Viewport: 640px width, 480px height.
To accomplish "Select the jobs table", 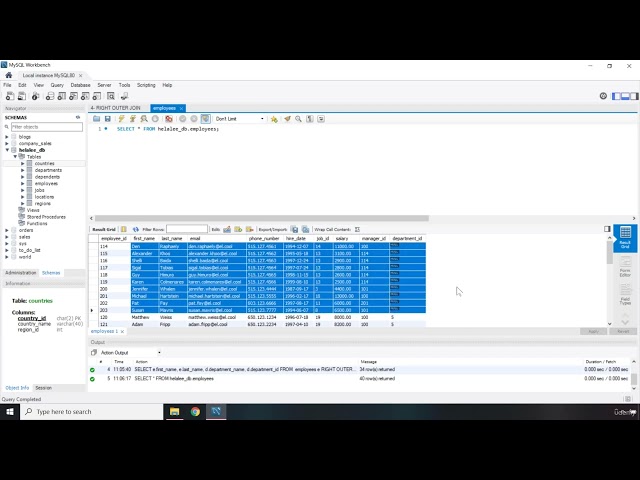I will click(x=40, y=190).
